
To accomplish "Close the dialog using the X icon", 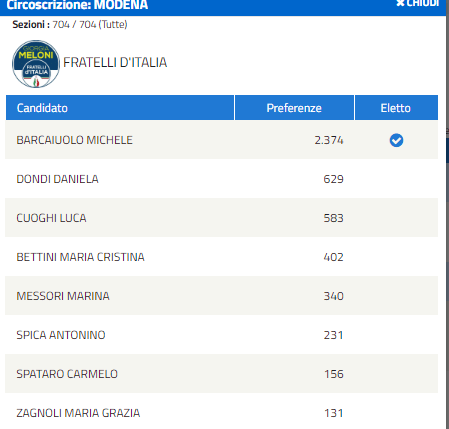I will click(400, 3).
